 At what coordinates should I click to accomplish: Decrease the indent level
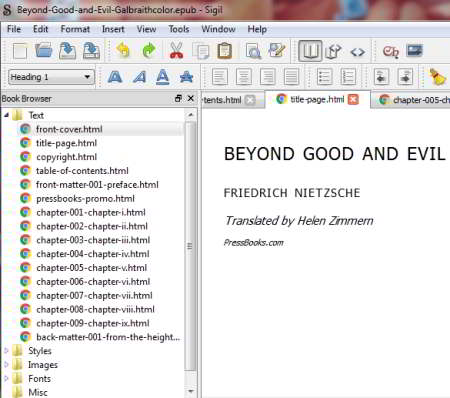[382, 77]
